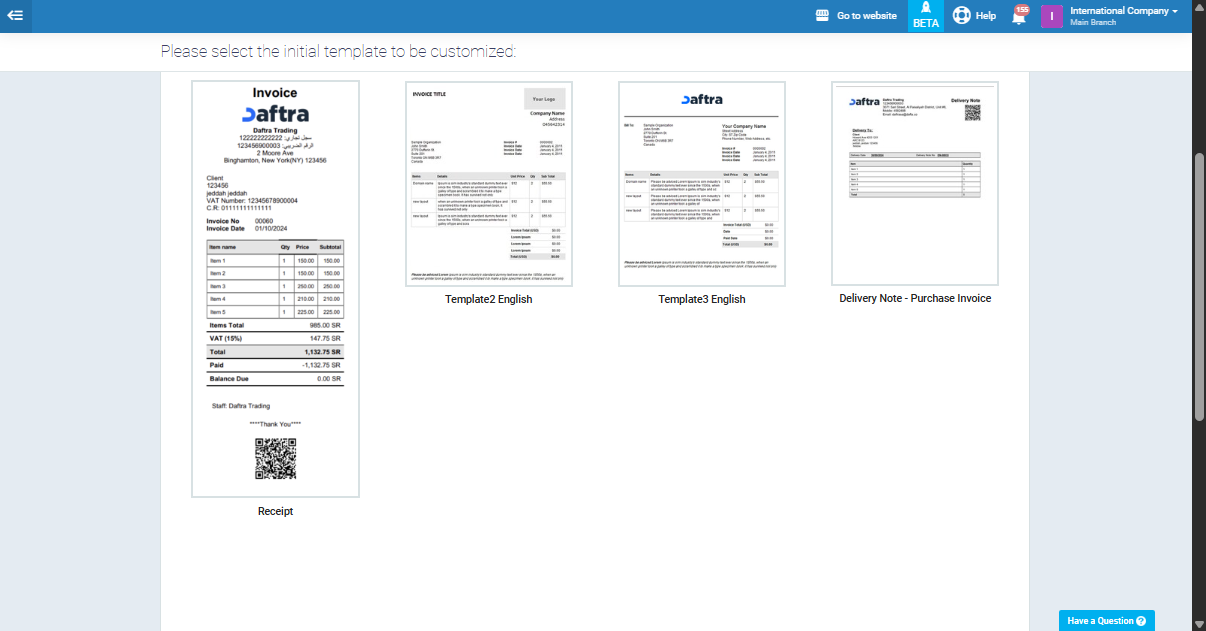This screenshot has width=1206, height=631.
Task: Click the purple user avatar icon
Action: [1051, 16]
